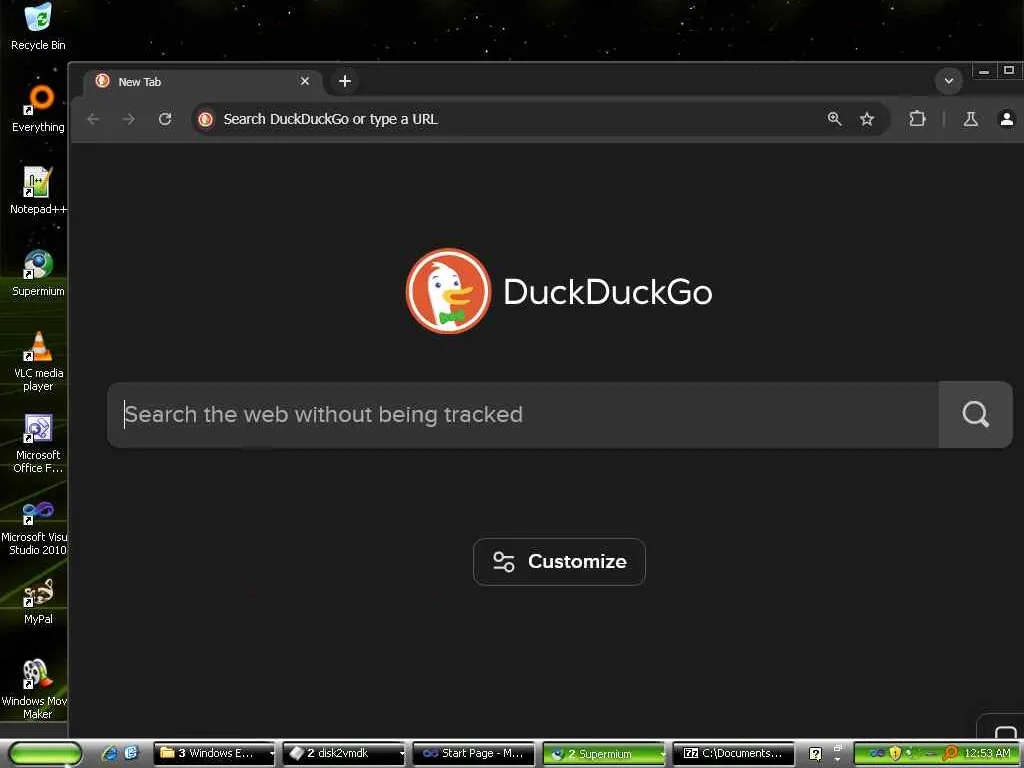Select the Notepad++ desktop shortcut
This screenshot has height=768, width=1024.
38,190
